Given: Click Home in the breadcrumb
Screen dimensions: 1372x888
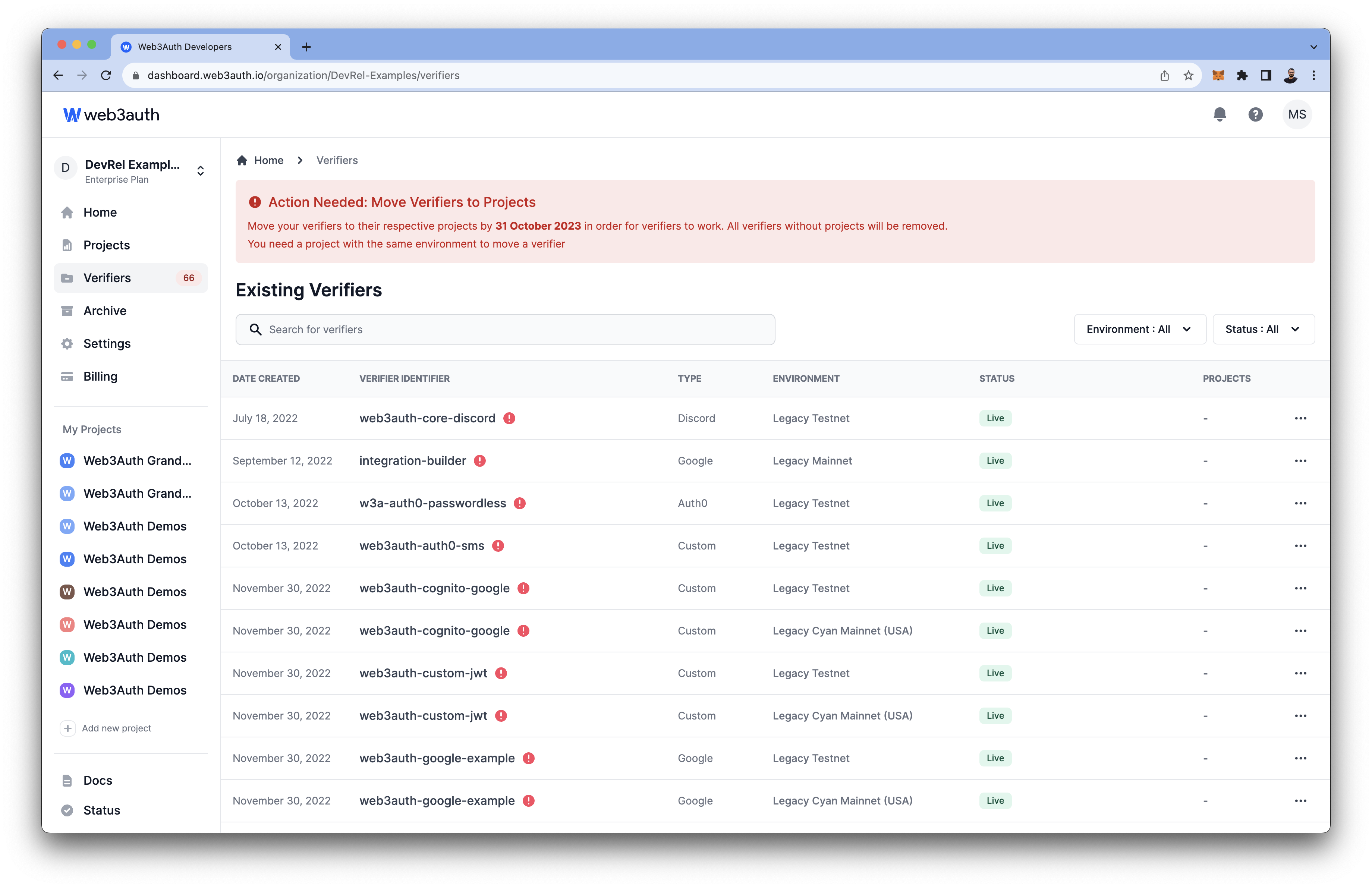Looking at the screenshot, I should pyautogui.click(x=269, y=160).
